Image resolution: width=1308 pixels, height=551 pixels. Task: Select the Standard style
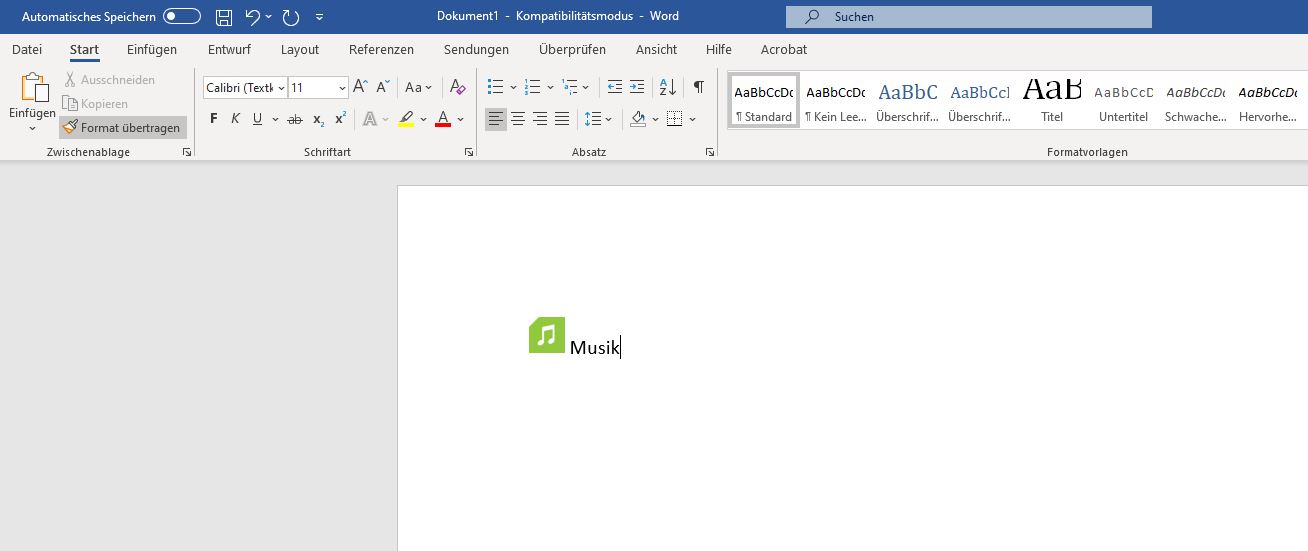(764, 100)
